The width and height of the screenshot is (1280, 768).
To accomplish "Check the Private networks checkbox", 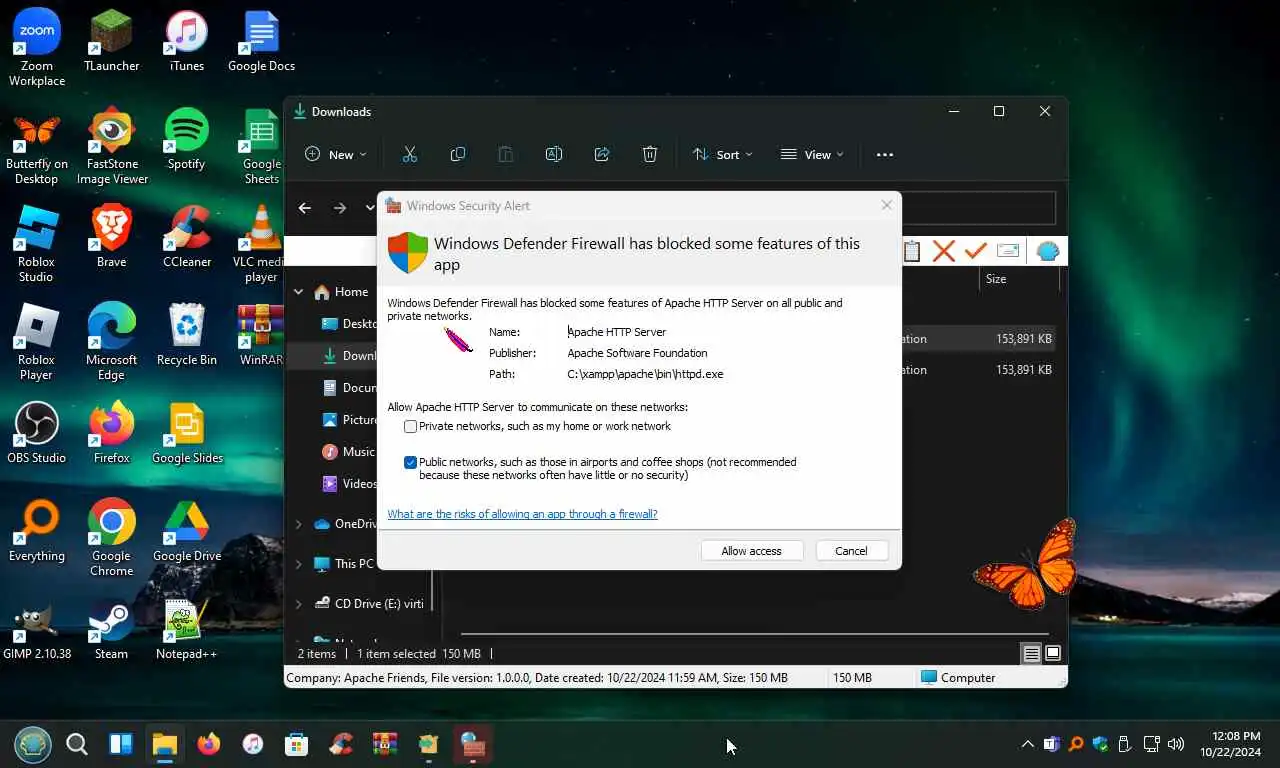I will point(410,427).
